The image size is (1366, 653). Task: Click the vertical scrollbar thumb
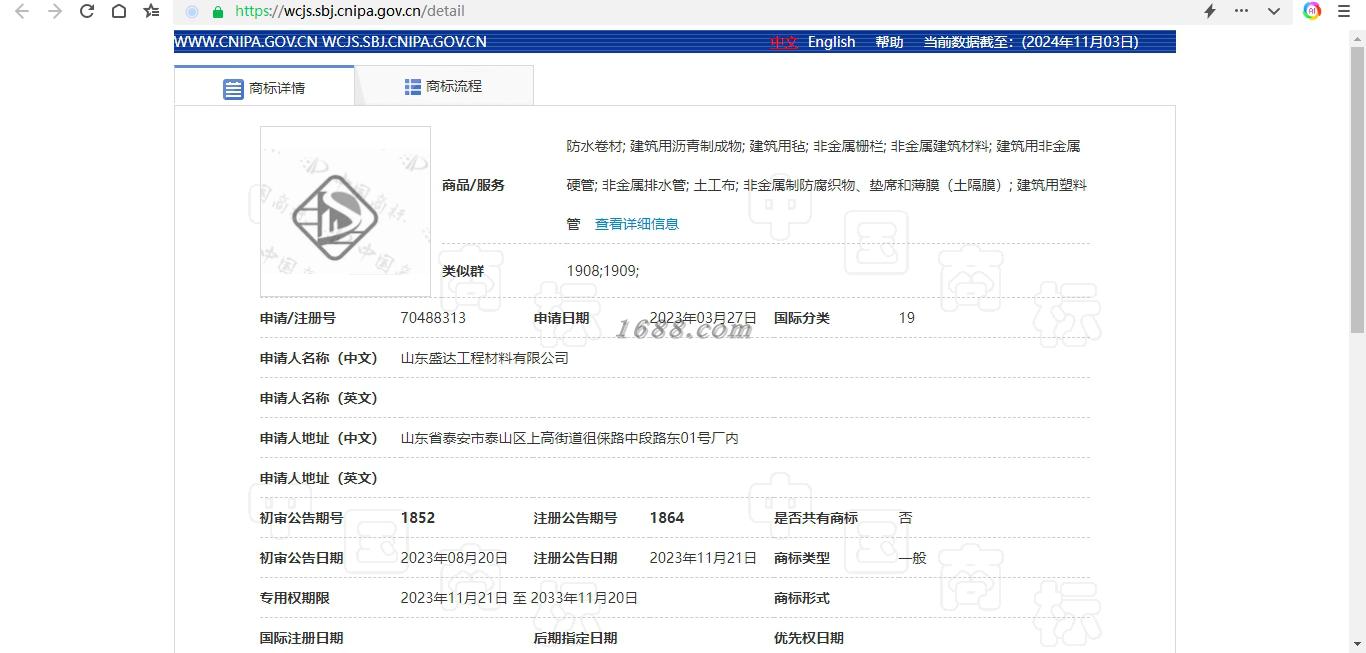click(x=1357, y=188)
